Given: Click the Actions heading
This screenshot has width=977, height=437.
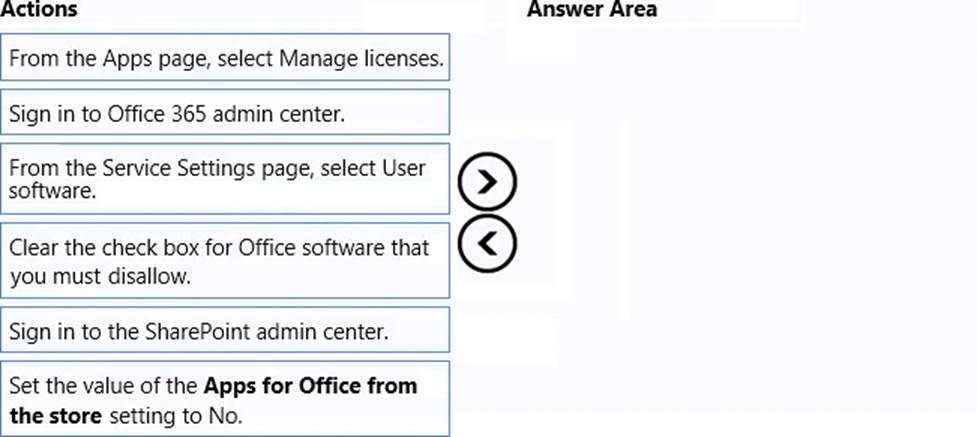Looking at the screenshot, I should tap(39, 9).
